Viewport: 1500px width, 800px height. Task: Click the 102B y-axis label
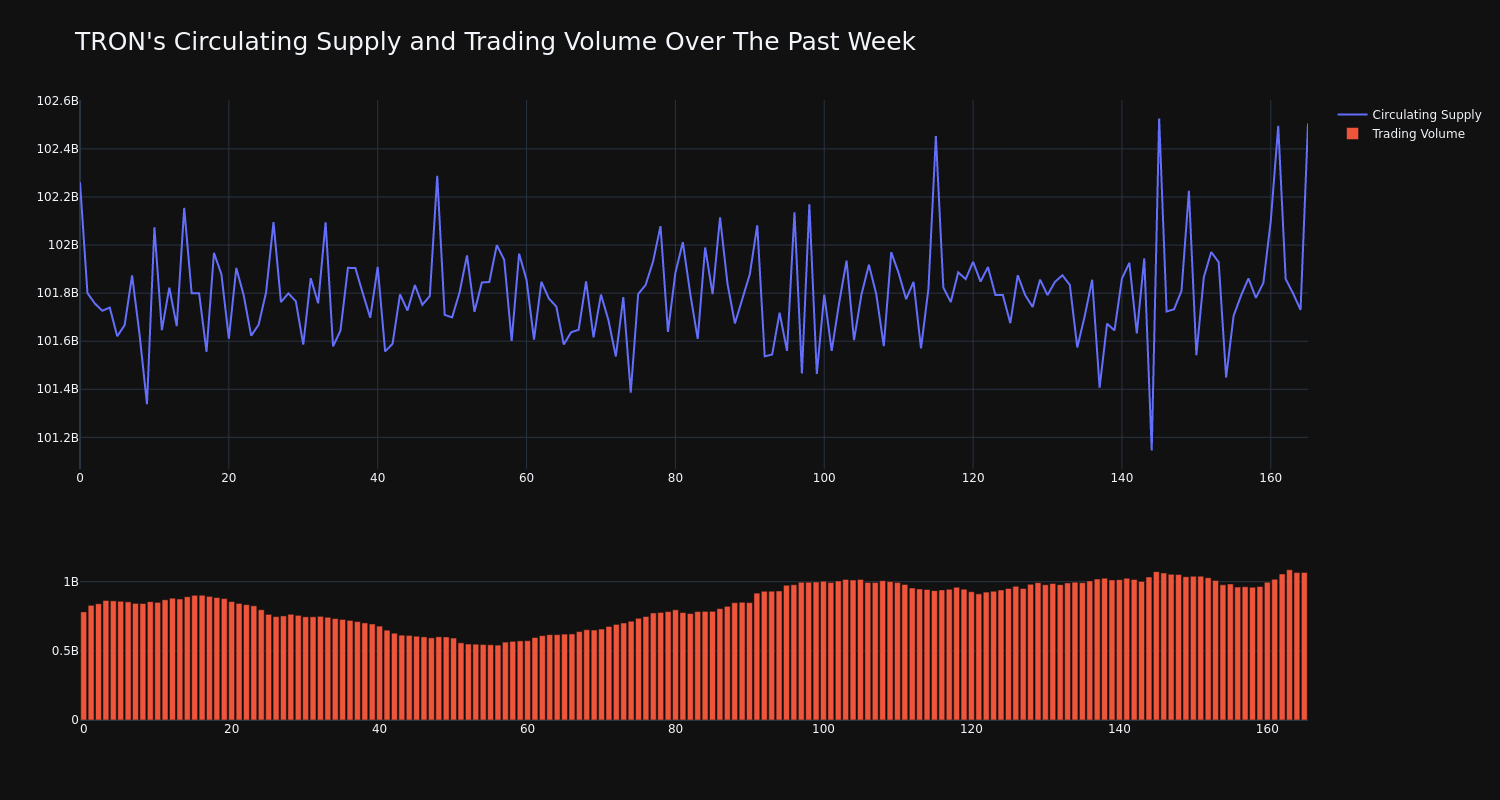point(63,245)
